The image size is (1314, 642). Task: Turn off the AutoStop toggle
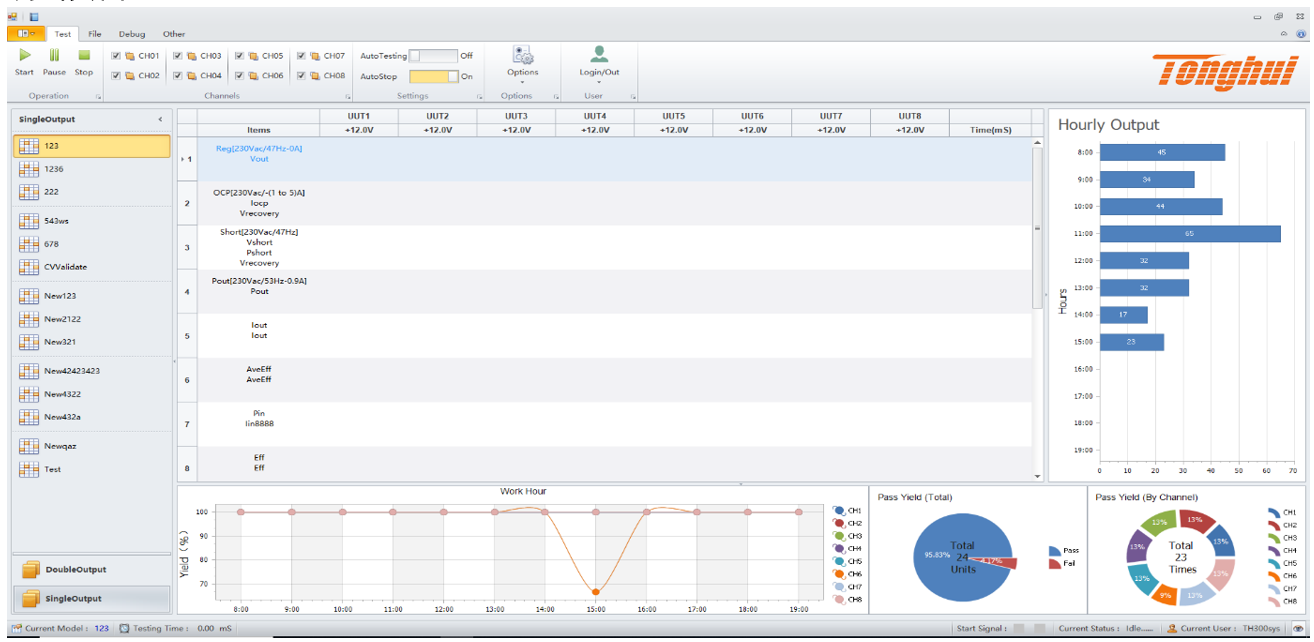[x=434, y=76]
